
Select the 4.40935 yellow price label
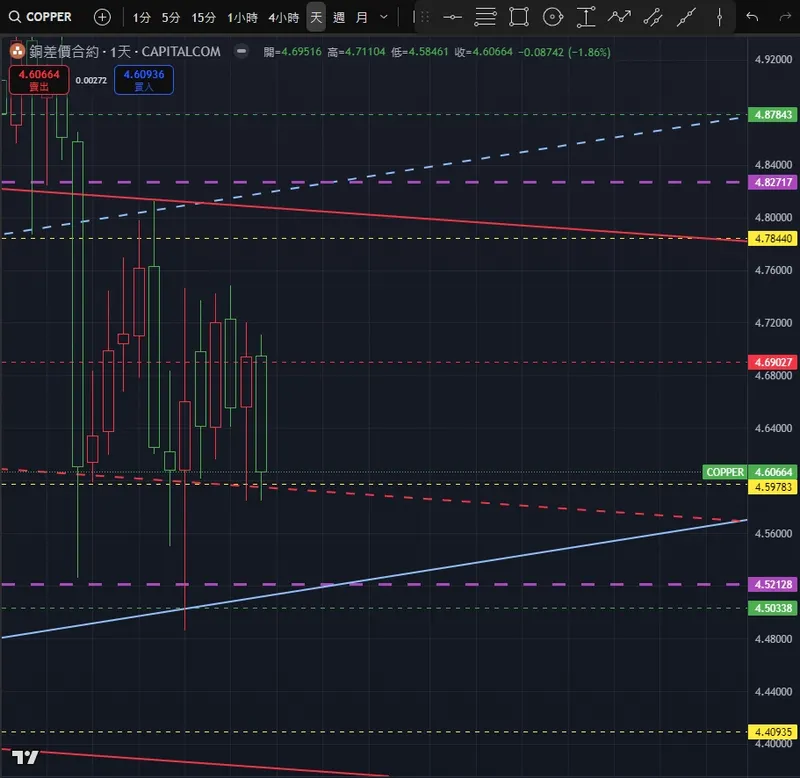(772, 732)
